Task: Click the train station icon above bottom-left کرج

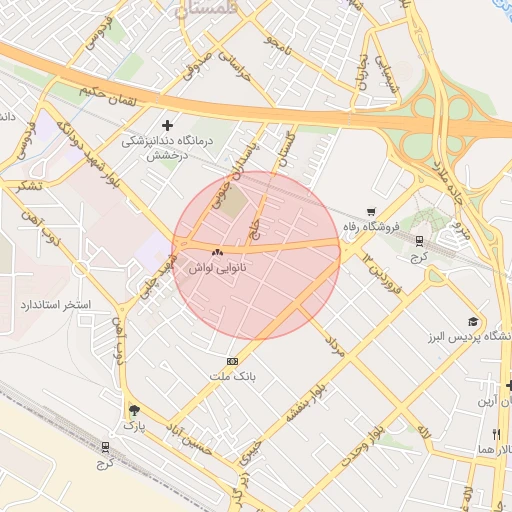Action: pyautogui.click(x=105, y=447)
